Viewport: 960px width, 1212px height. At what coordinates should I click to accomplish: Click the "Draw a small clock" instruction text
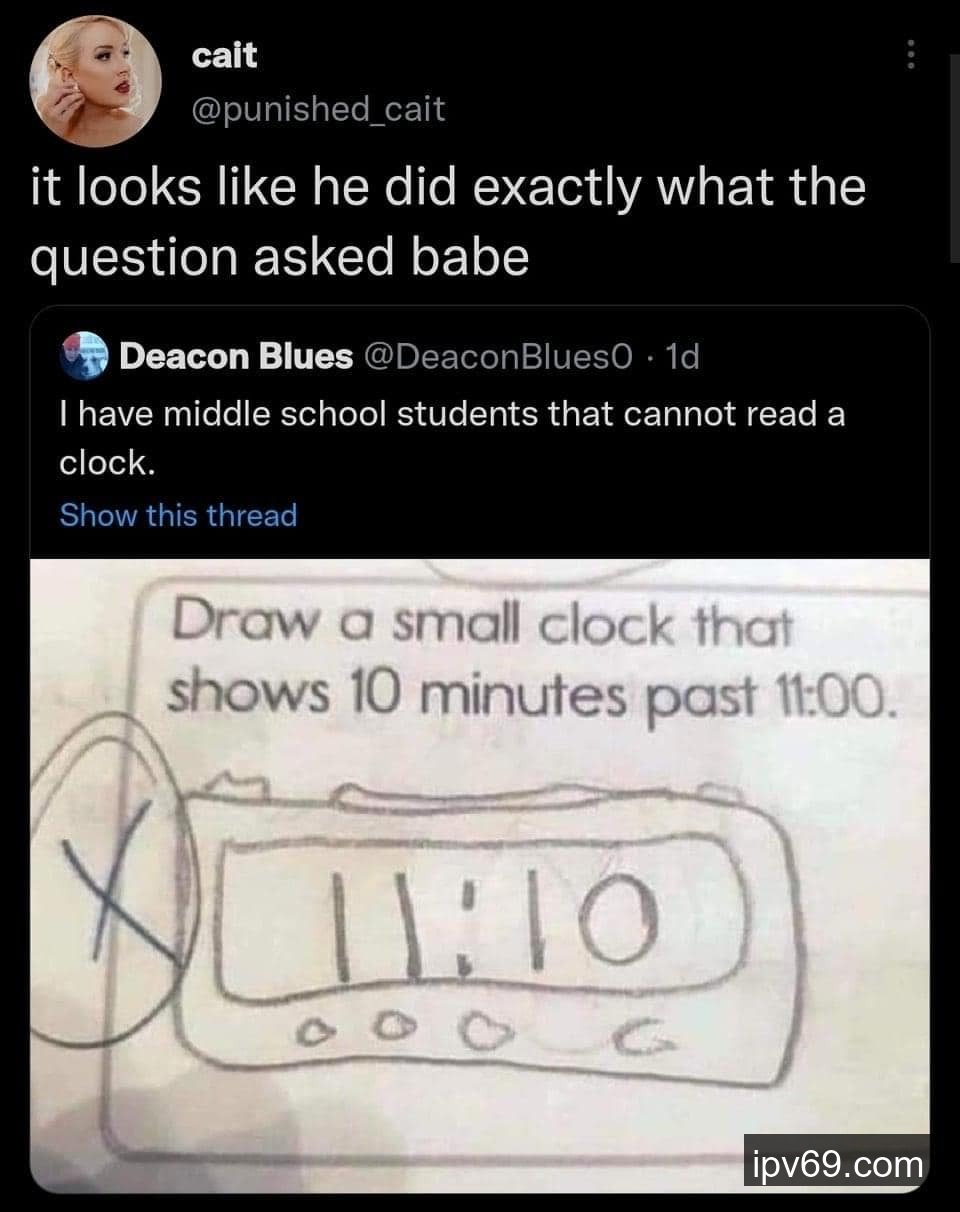(x=482, y=629)
